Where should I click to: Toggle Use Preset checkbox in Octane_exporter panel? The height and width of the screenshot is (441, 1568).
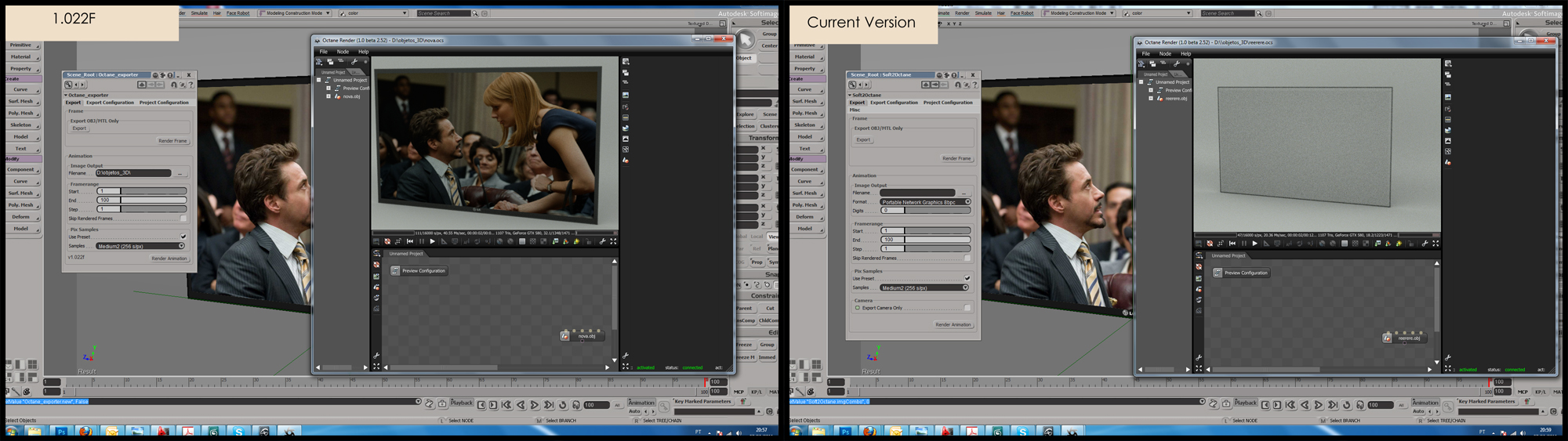click(x=183, y=237)
